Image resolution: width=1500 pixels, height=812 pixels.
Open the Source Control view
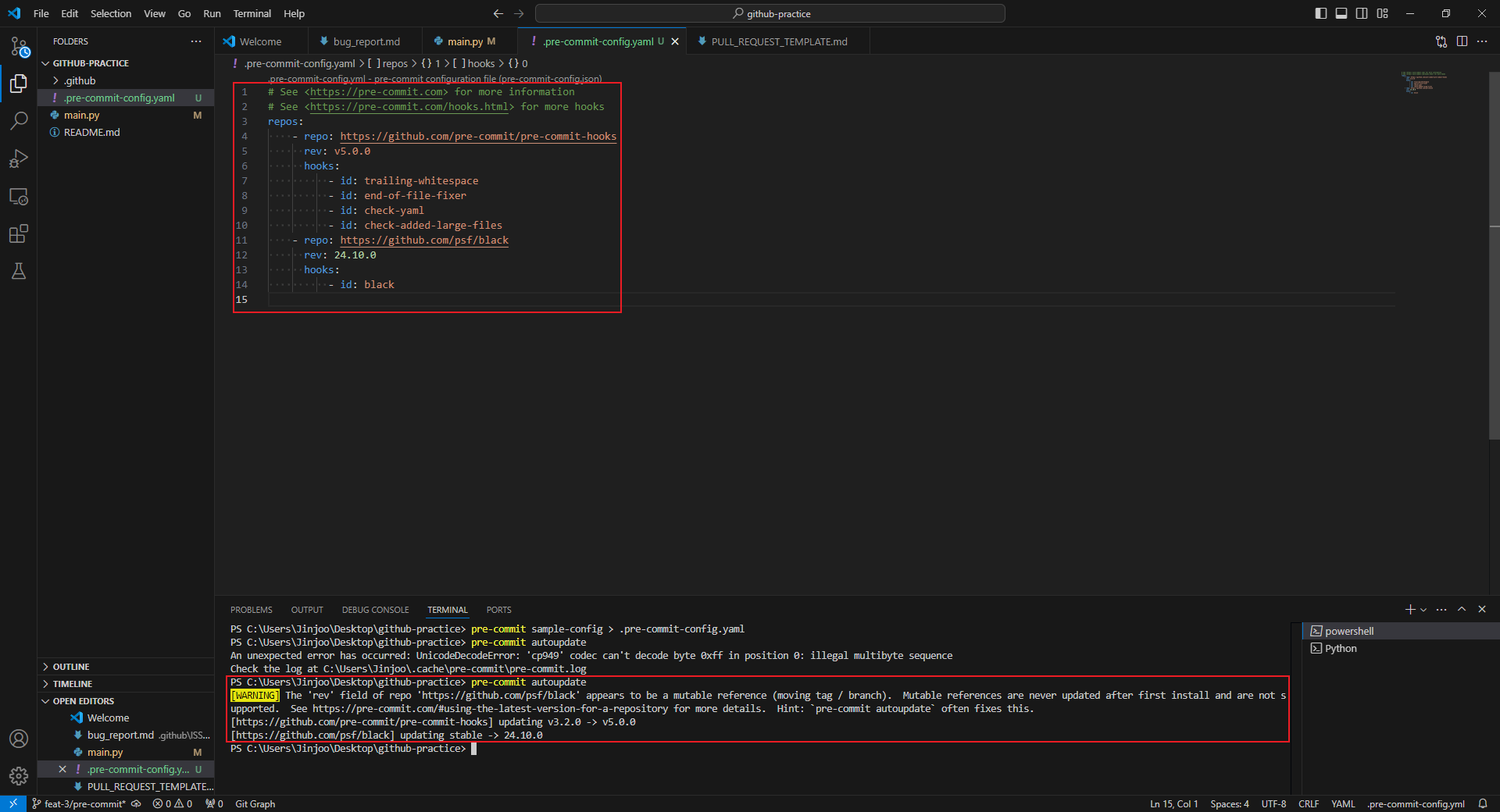(19, 47)
